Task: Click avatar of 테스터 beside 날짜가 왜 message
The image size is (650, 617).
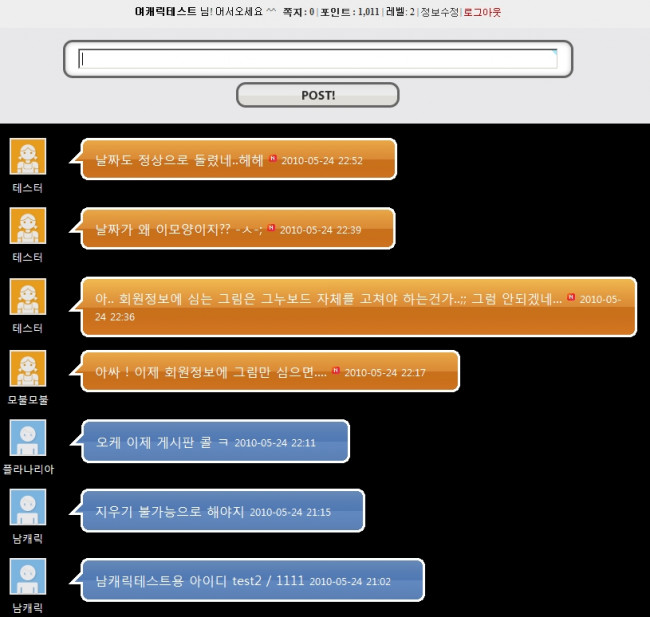Action: 28,226
